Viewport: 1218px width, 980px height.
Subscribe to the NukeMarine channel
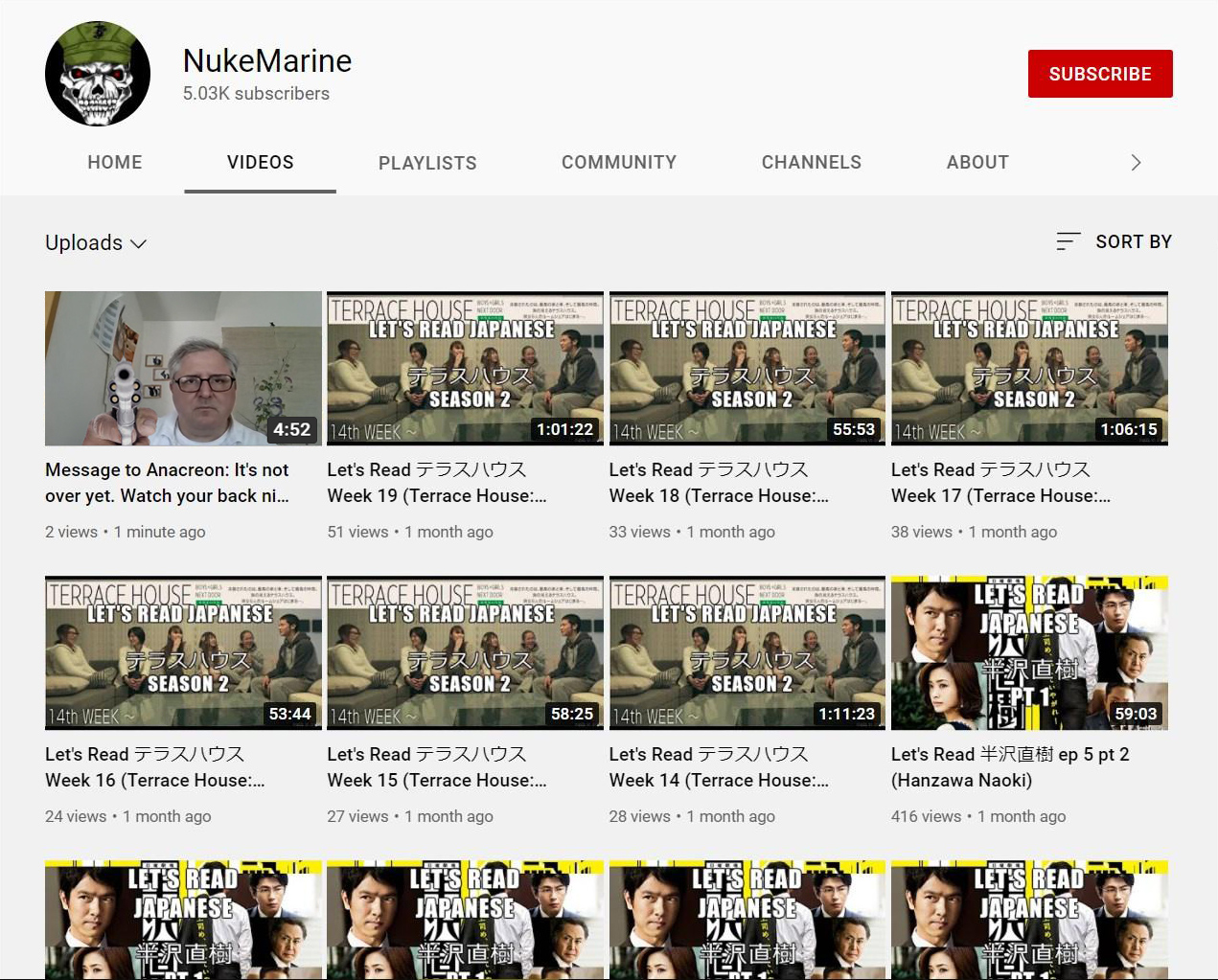coord(1100,74)
